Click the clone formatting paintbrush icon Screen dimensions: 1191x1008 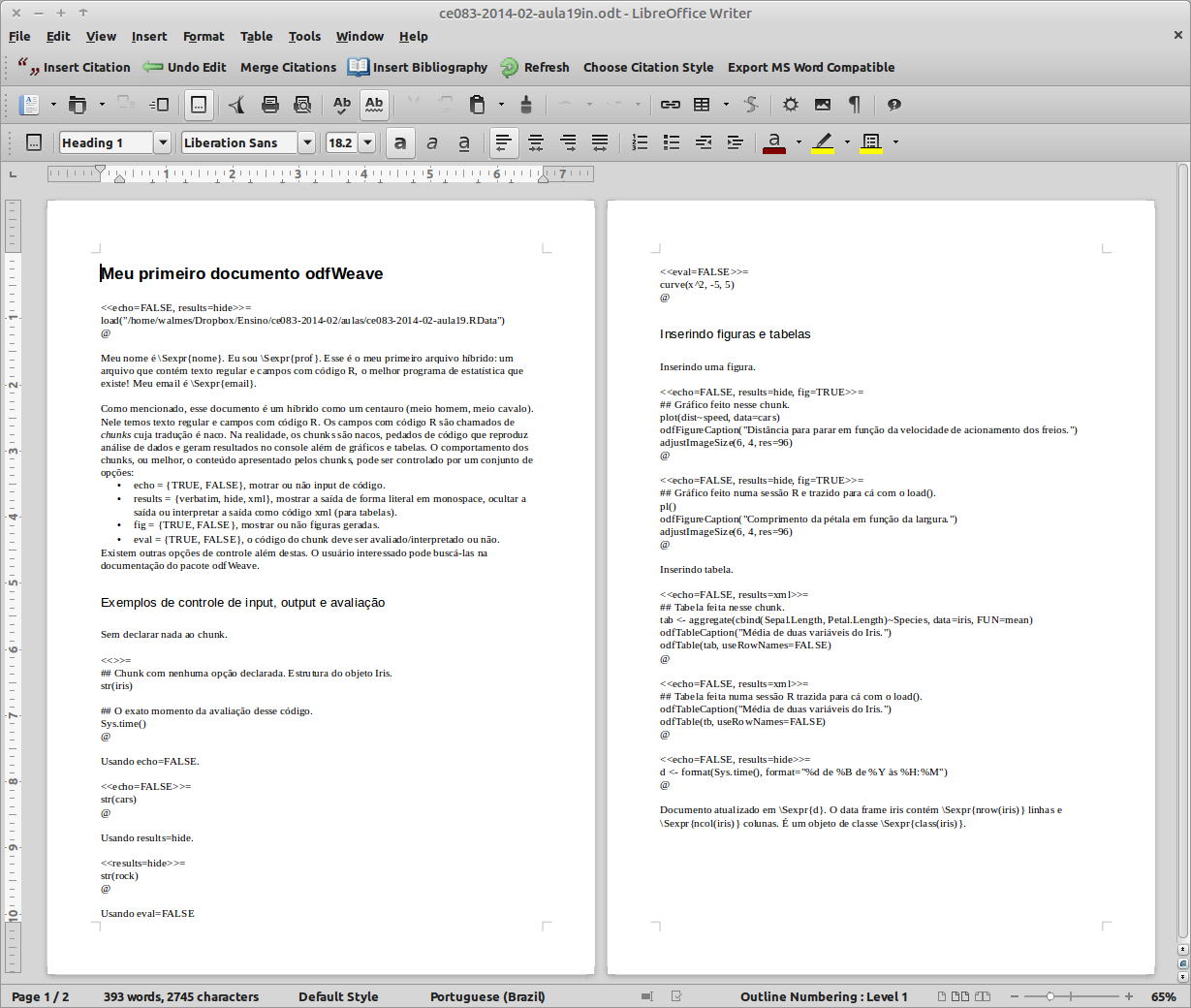point(526,105)
